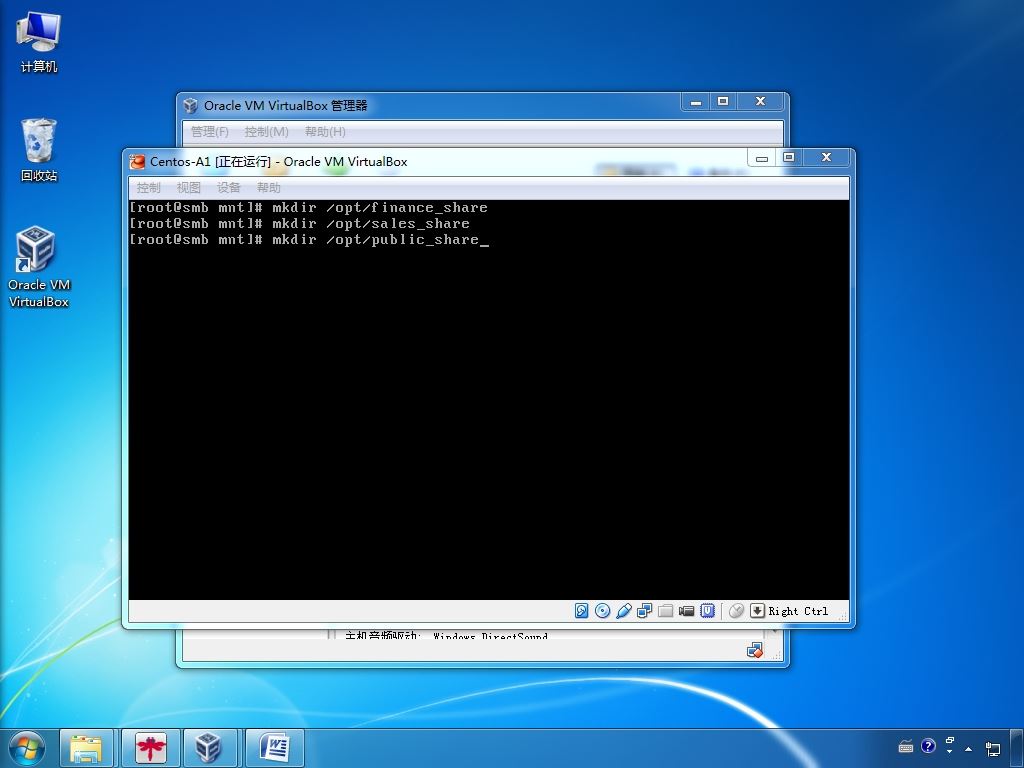Toggle mouse integration indicator in status bar

pos(736,611)
